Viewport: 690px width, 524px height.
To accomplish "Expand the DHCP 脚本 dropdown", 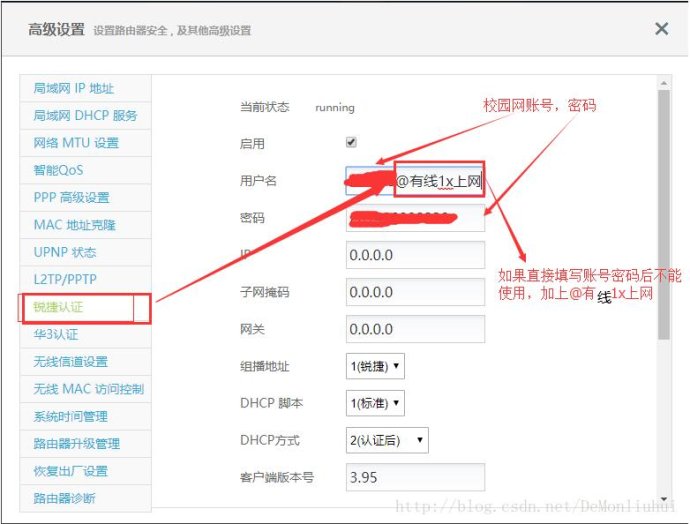I will click(376, 403).
